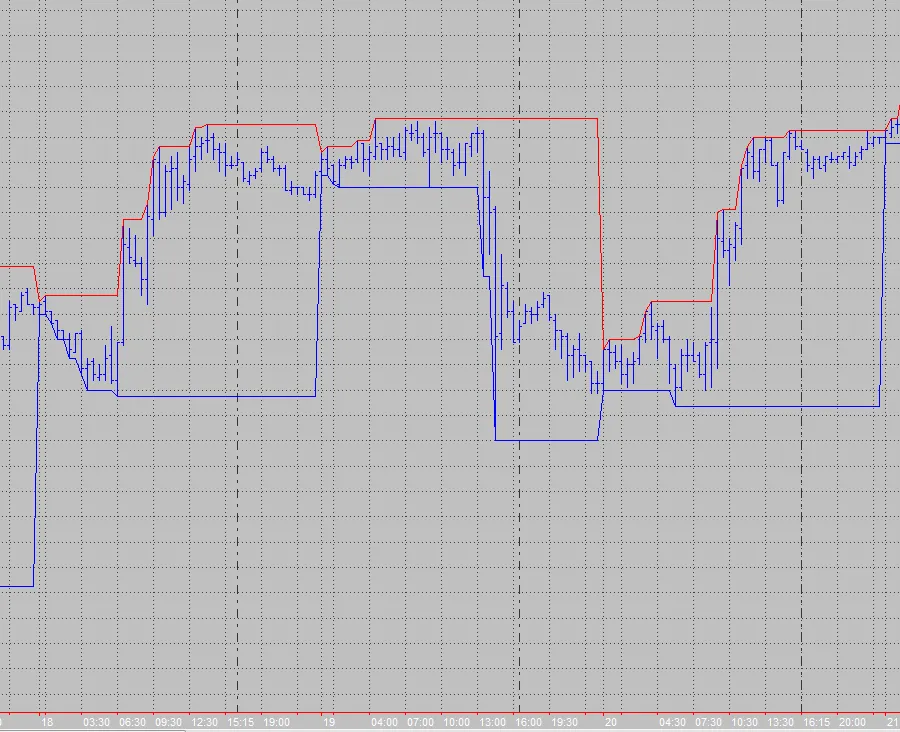The image size is (900, 732).
Task: Click the date label 18 on time axis
Action: coord(47,722)
